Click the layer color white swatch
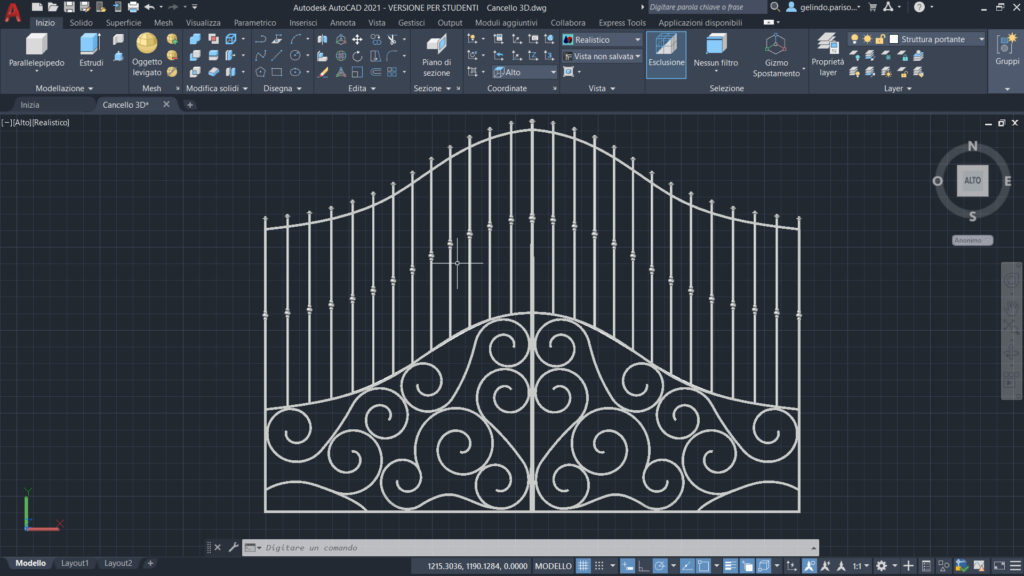Image resolution: width=1024 pixels, height=576 pixels. 893,39
